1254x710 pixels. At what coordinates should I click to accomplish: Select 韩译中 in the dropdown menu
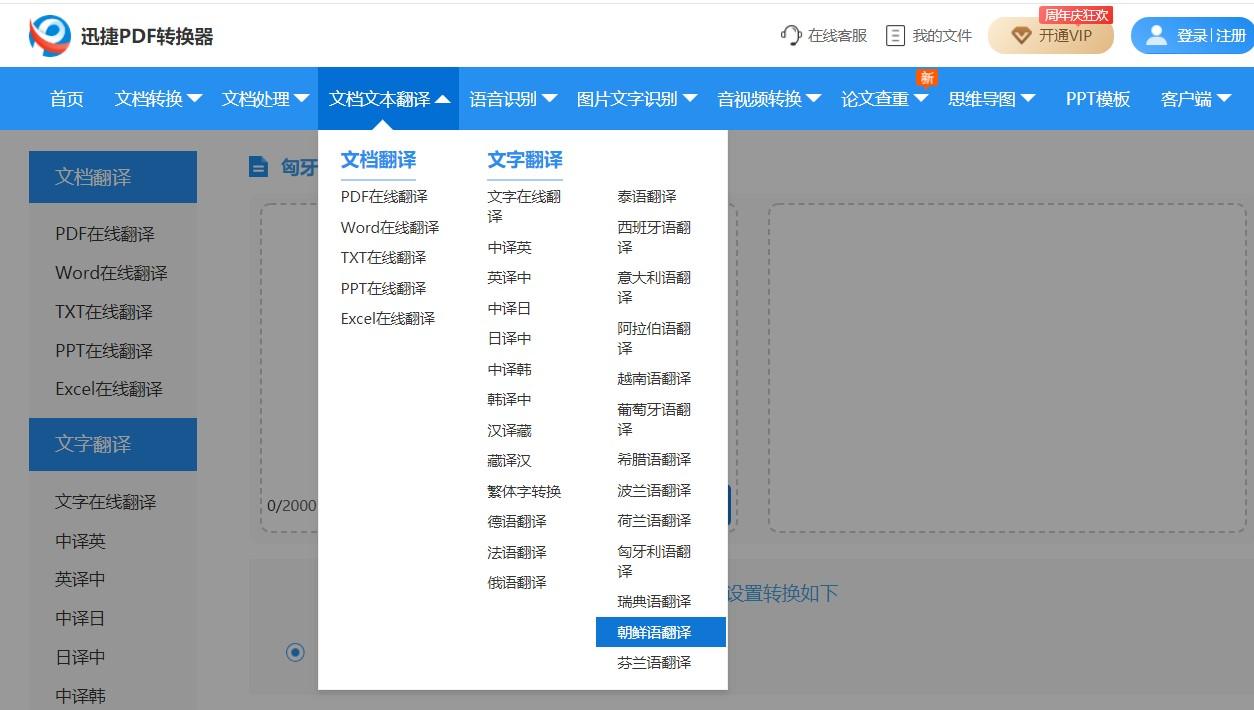(x=510, y=399)
